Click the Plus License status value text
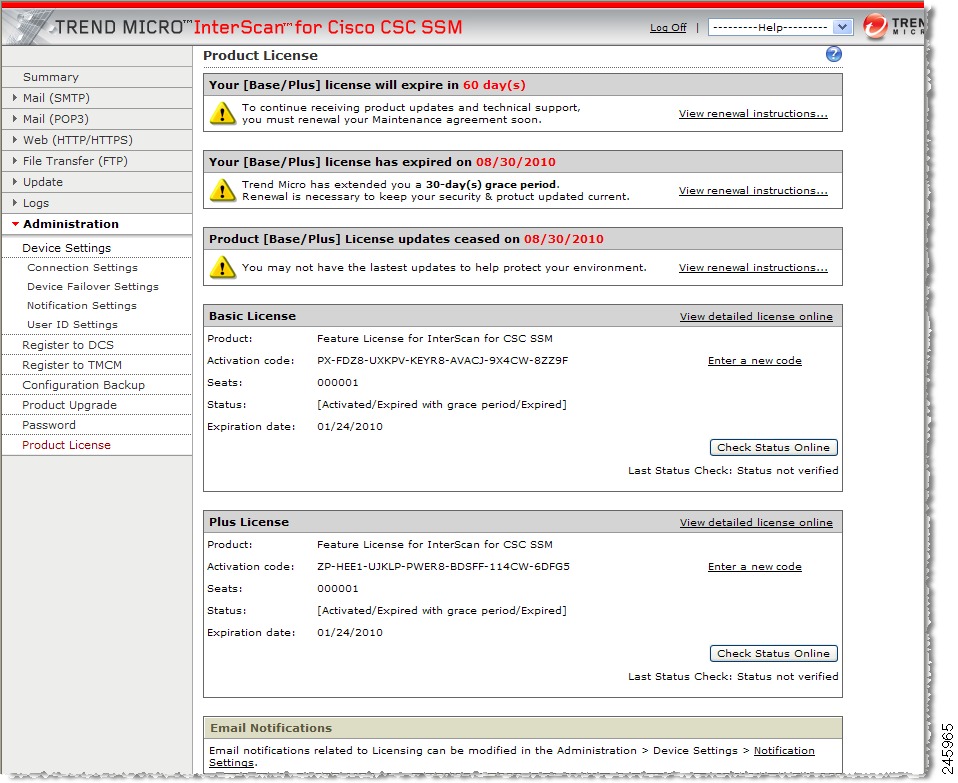 441,610
